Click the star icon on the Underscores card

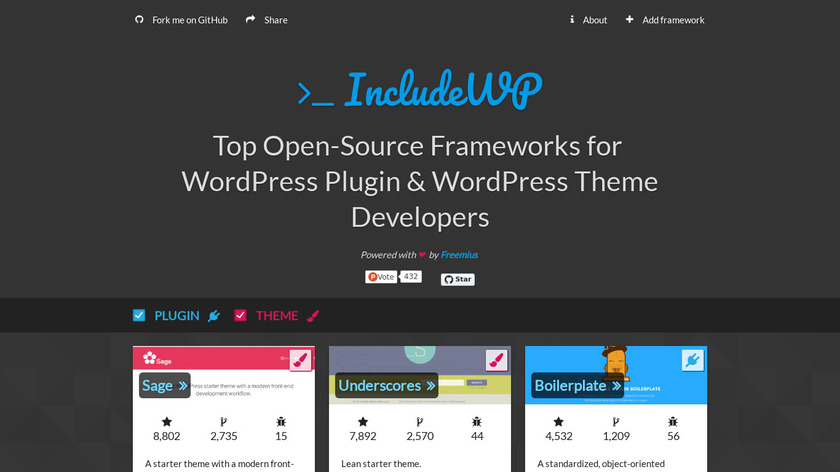[x=363, y=422]
